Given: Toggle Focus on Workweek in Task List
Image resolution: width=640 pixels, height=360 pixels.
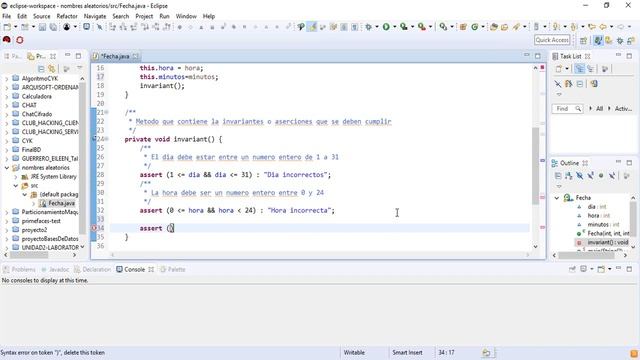Looking at the screenshot, I should pyautogui.click(x=605, y=69).
